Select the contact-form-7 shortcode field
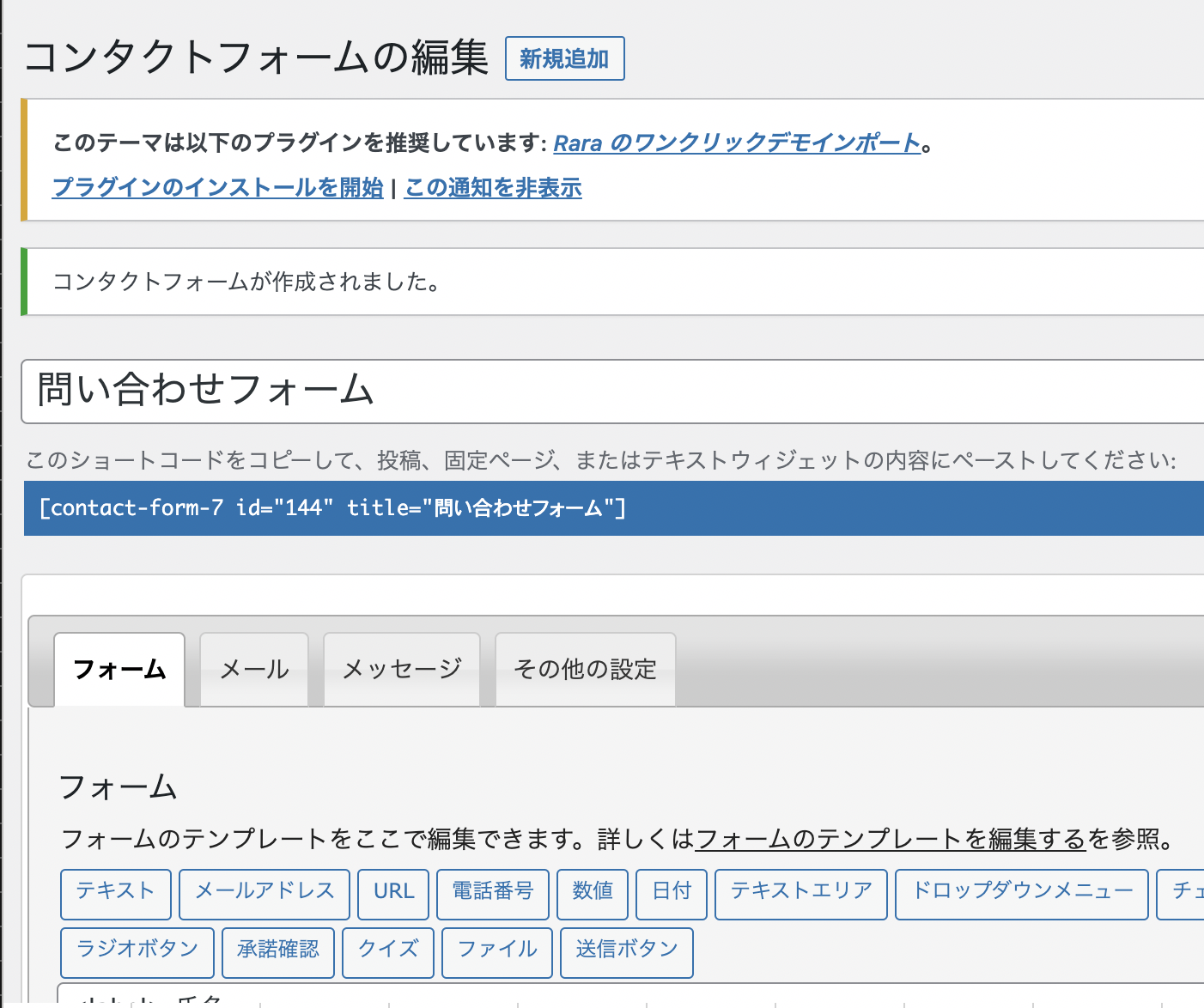 (x=601, y=508)
